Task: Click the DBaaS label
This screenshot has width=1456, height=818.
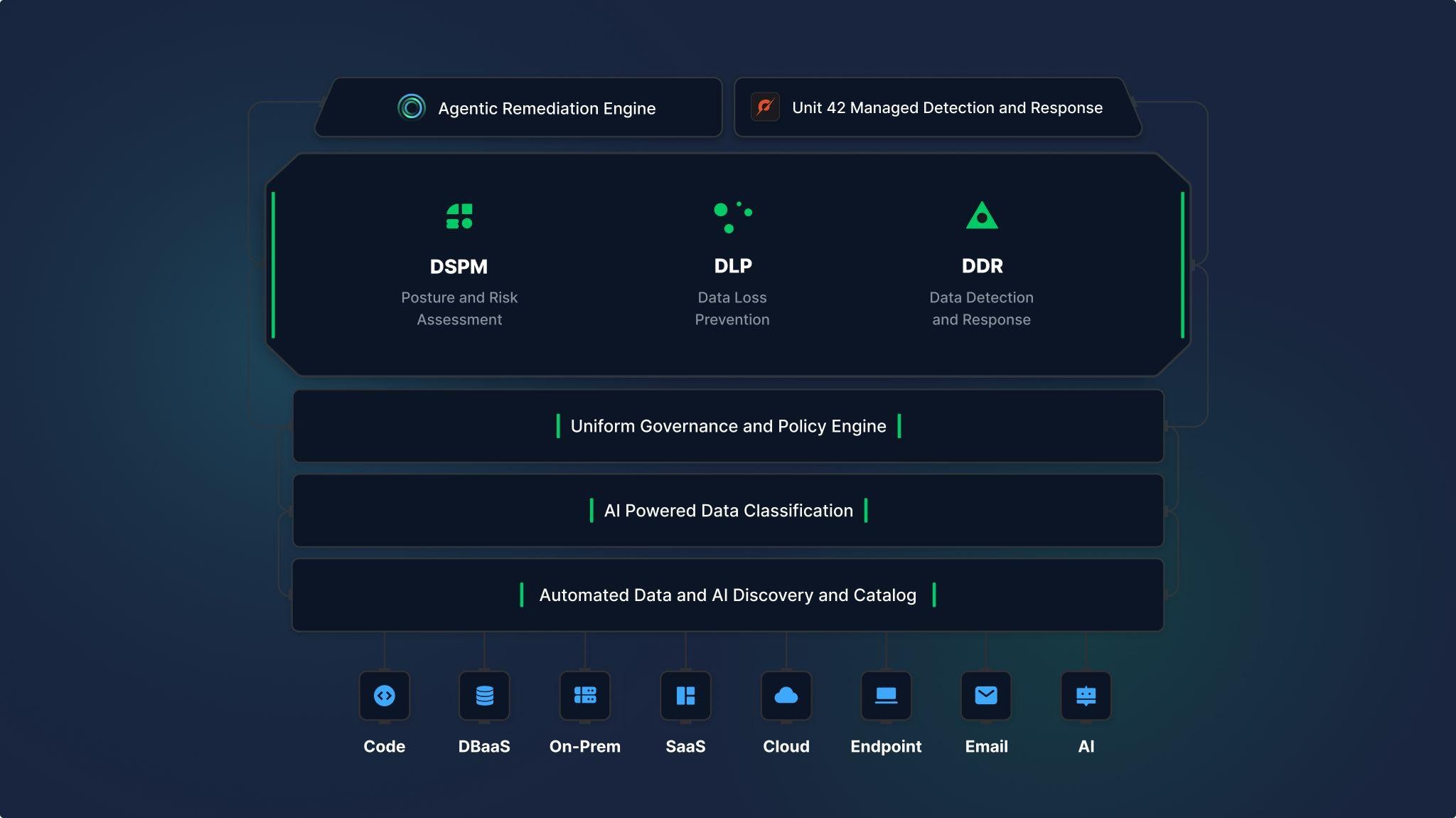Action: 484,746
